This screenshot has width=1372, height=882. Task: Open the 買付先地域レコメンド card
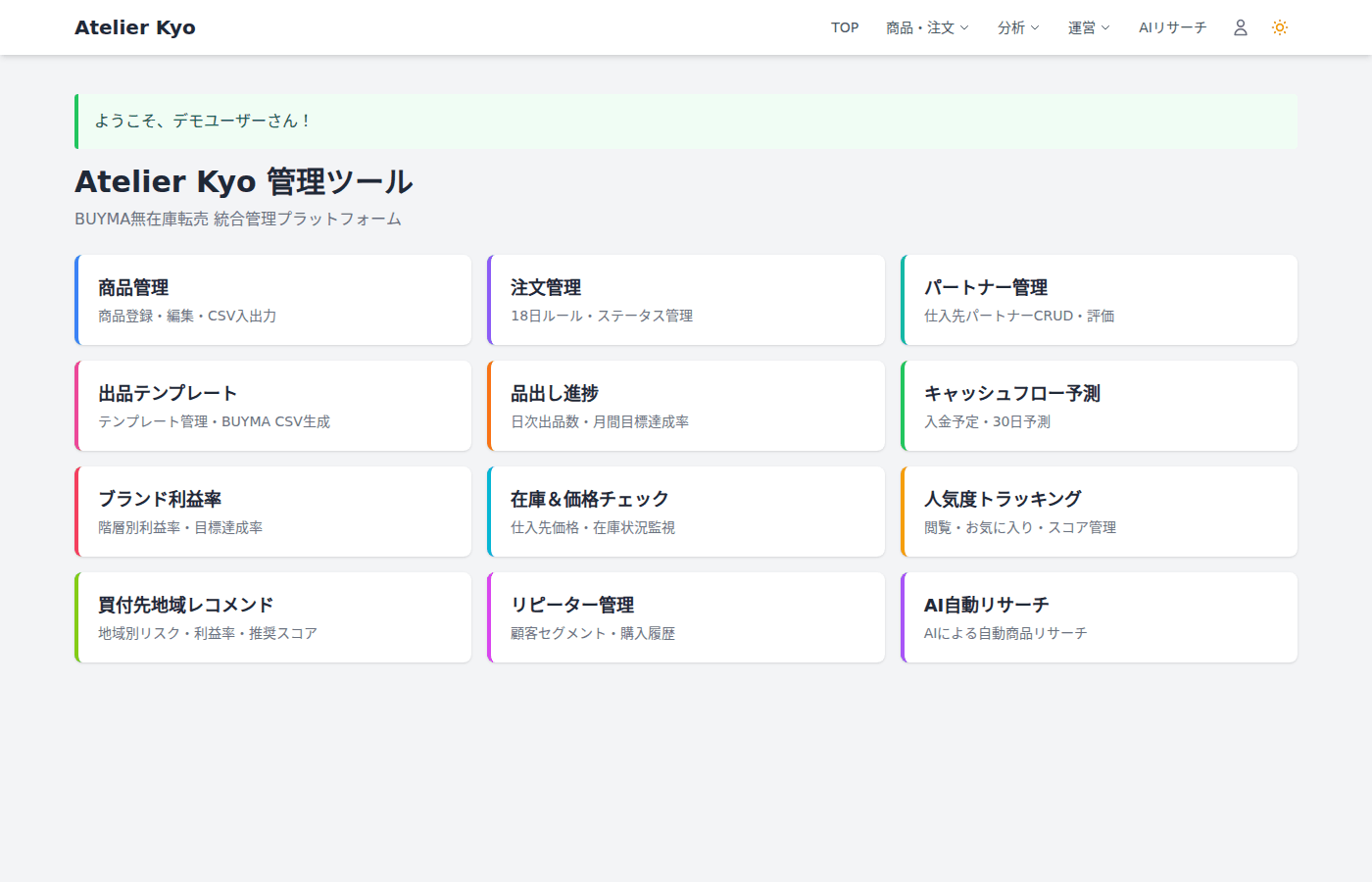273,617
